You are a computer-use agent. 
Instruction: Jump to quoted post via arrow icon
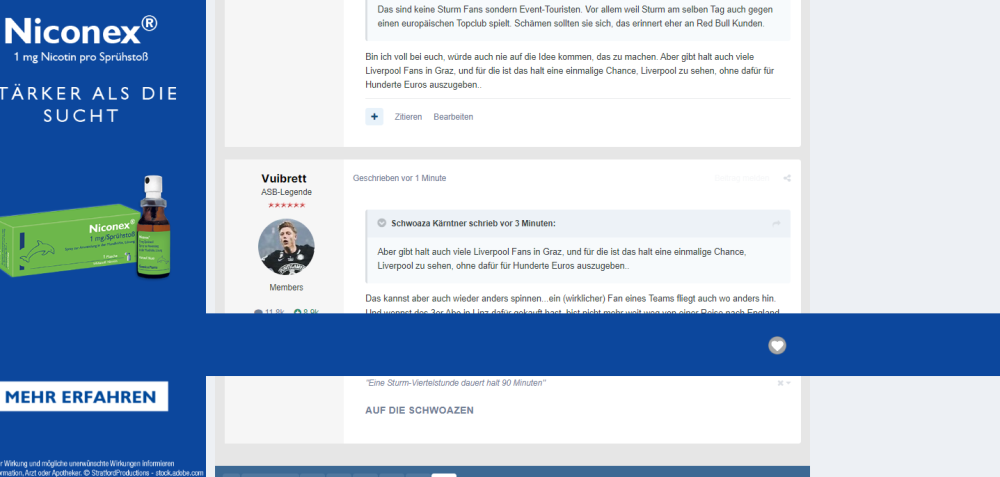click(x=776, y=223)
